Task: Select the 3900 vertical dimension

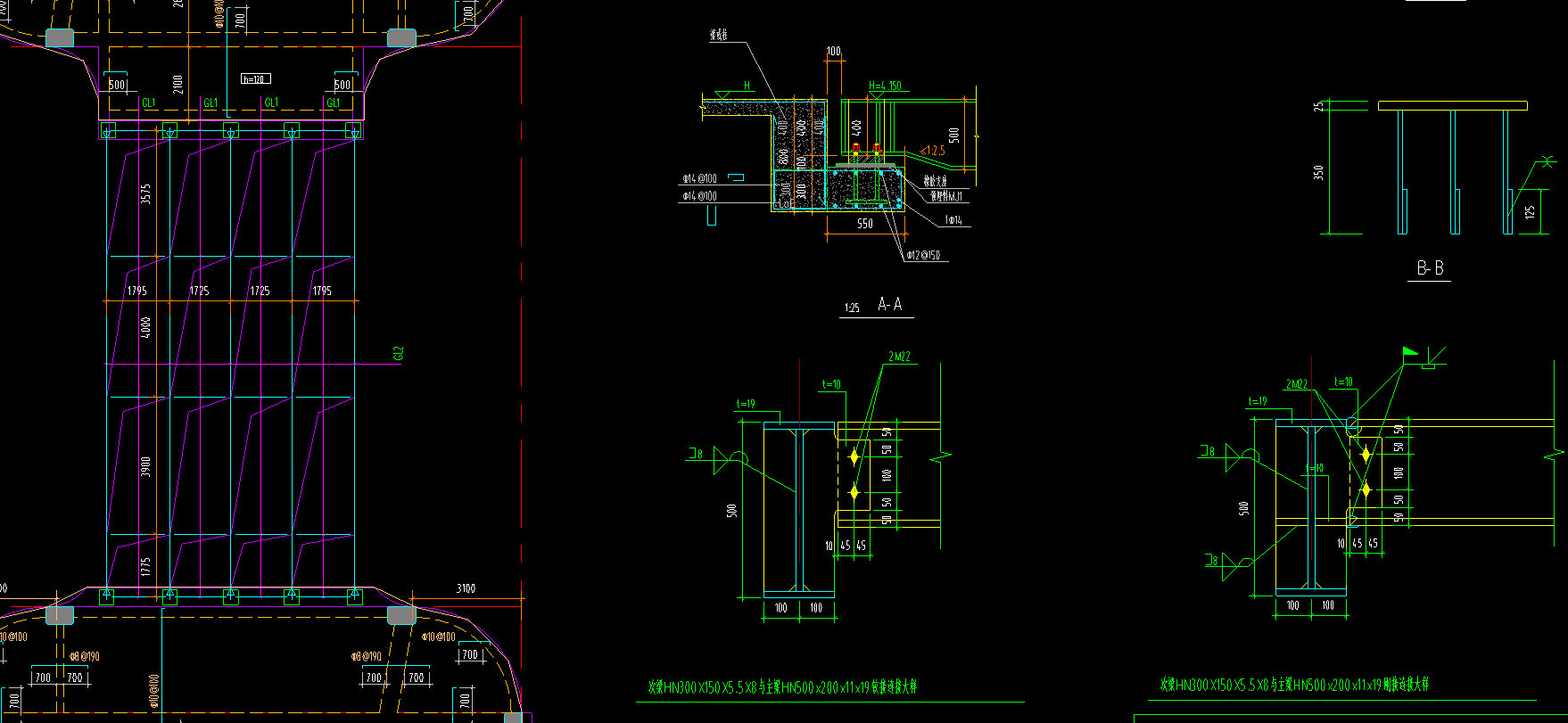Action: pyautogui.click(x=145, y=466)
